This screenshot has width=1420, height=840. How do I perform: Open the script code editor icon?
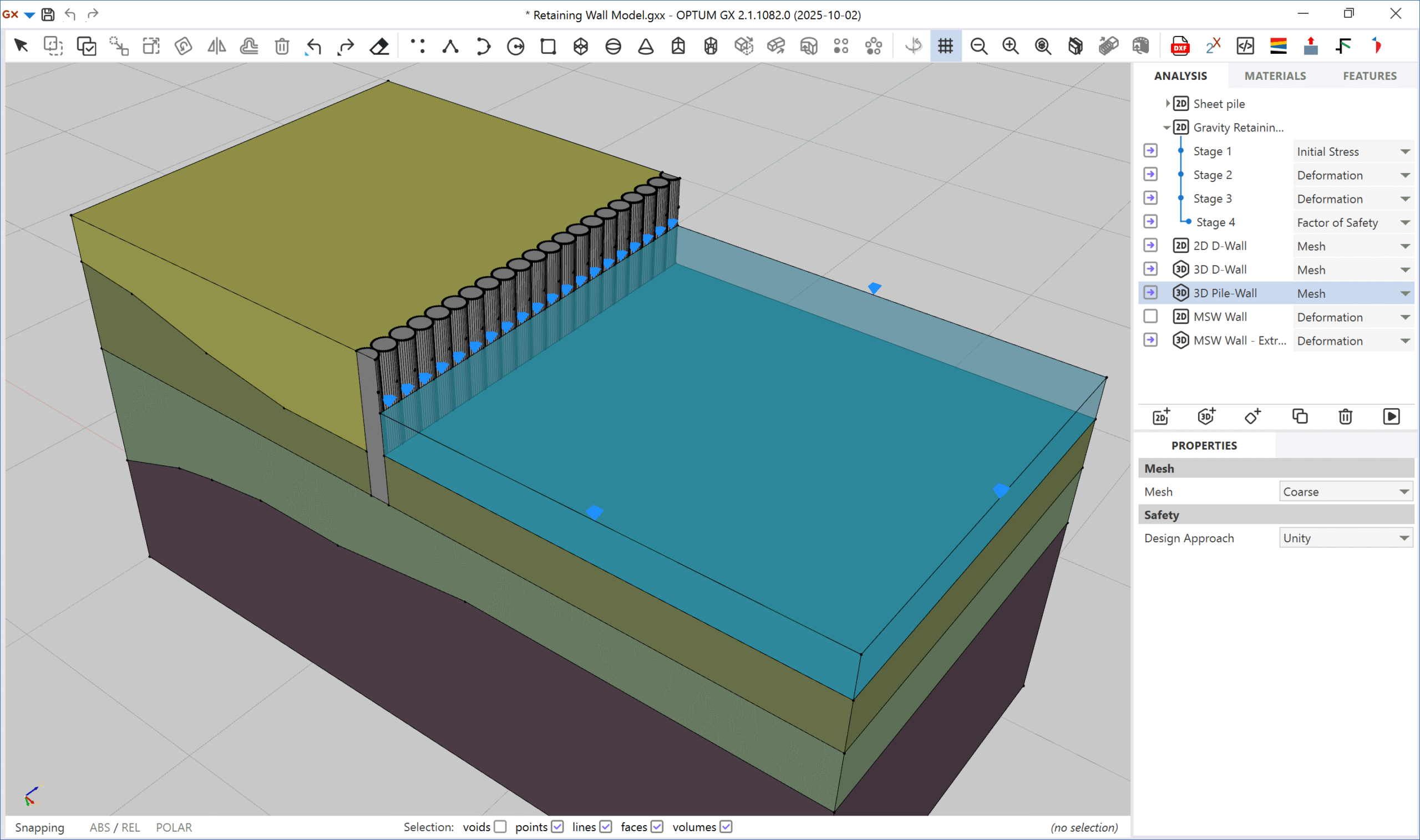click(1245, 46)
